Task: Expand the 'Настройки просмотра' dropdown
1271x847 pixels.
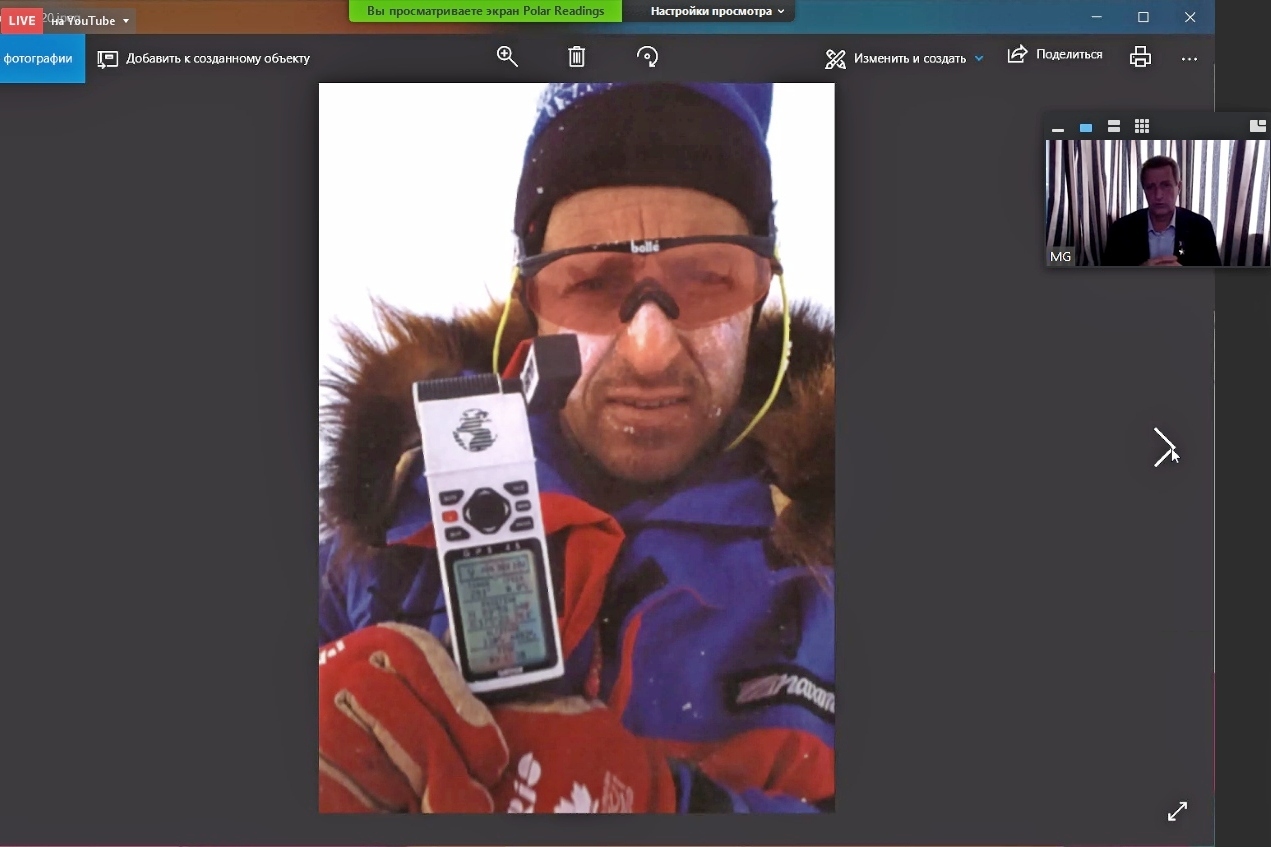Action: pos(716,11)
